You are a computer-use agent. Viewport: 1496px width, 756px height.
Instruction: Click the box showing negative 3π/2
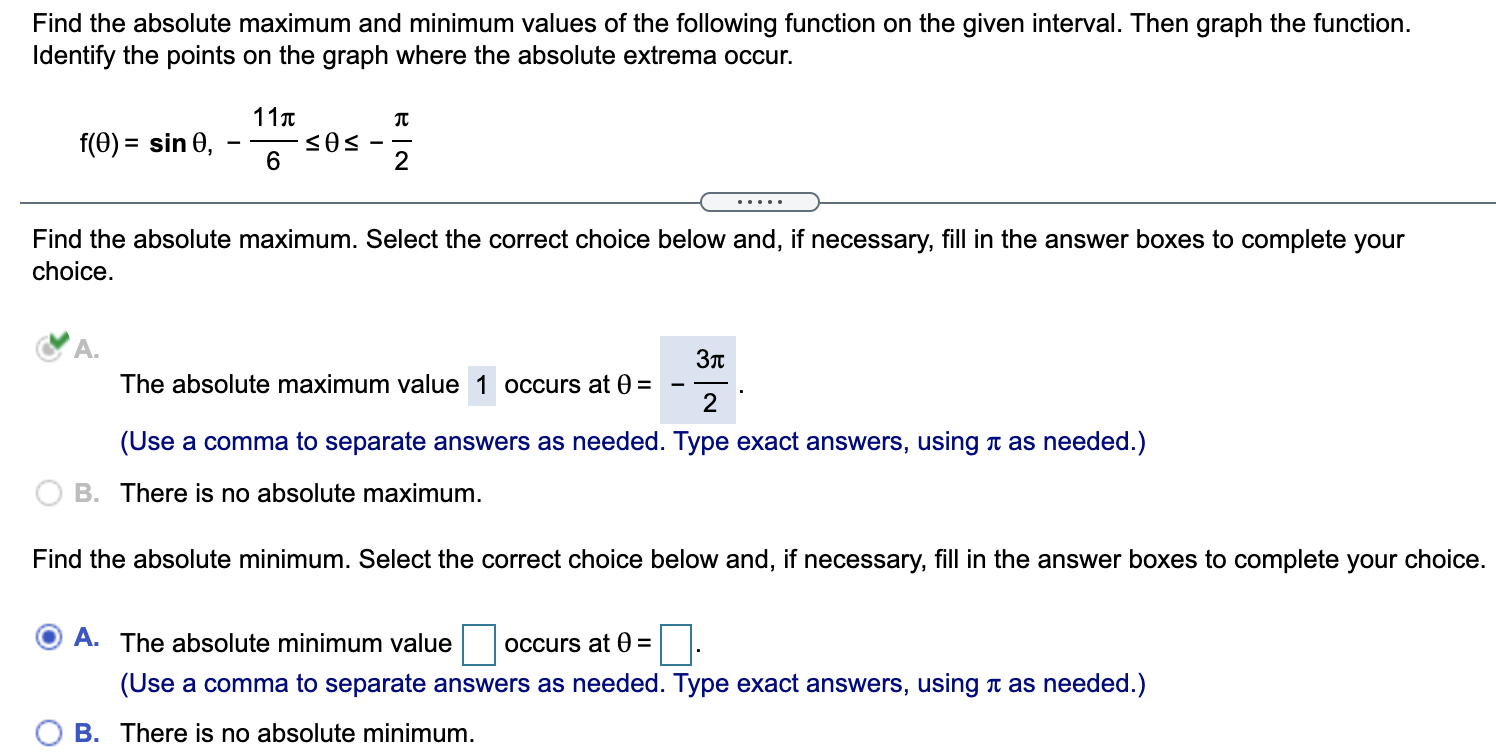click(700, 384)
